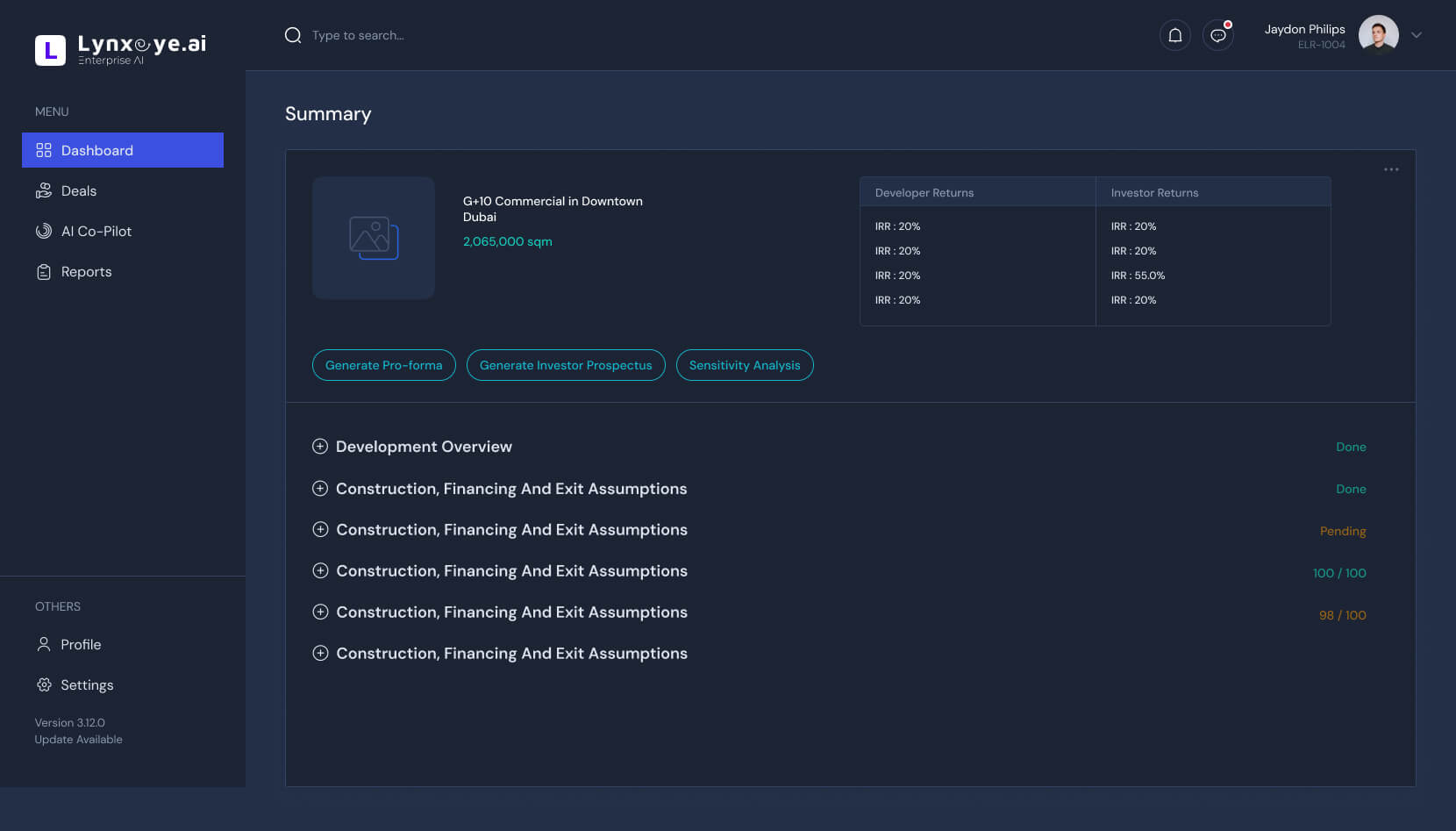Screen dimensions: 1456x831
Task: Click the notification bell icon
Action: point(1174,35)
